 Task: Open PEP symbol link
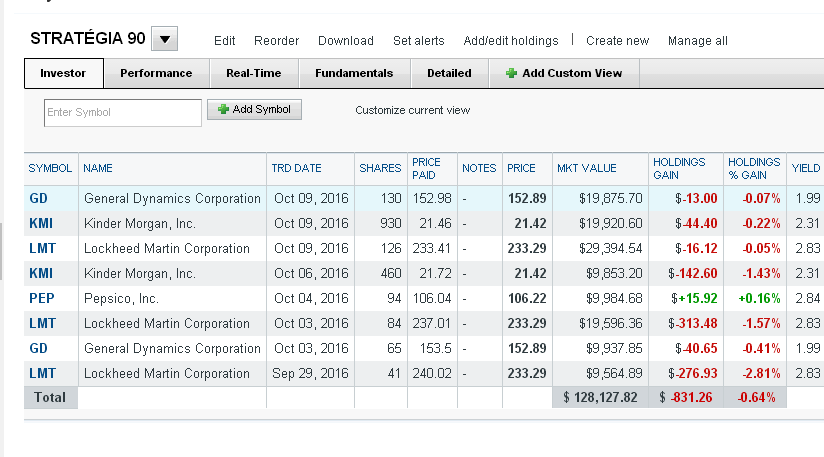pyautogui.click(x=42, y=298)
